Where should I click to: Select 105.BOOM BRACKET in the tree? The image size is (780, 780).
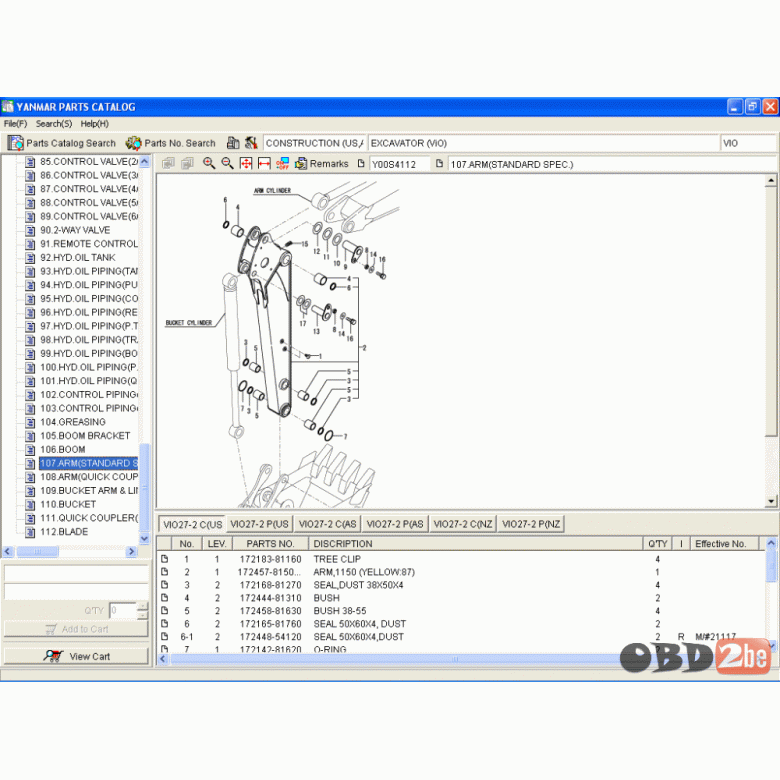point(85,436)
